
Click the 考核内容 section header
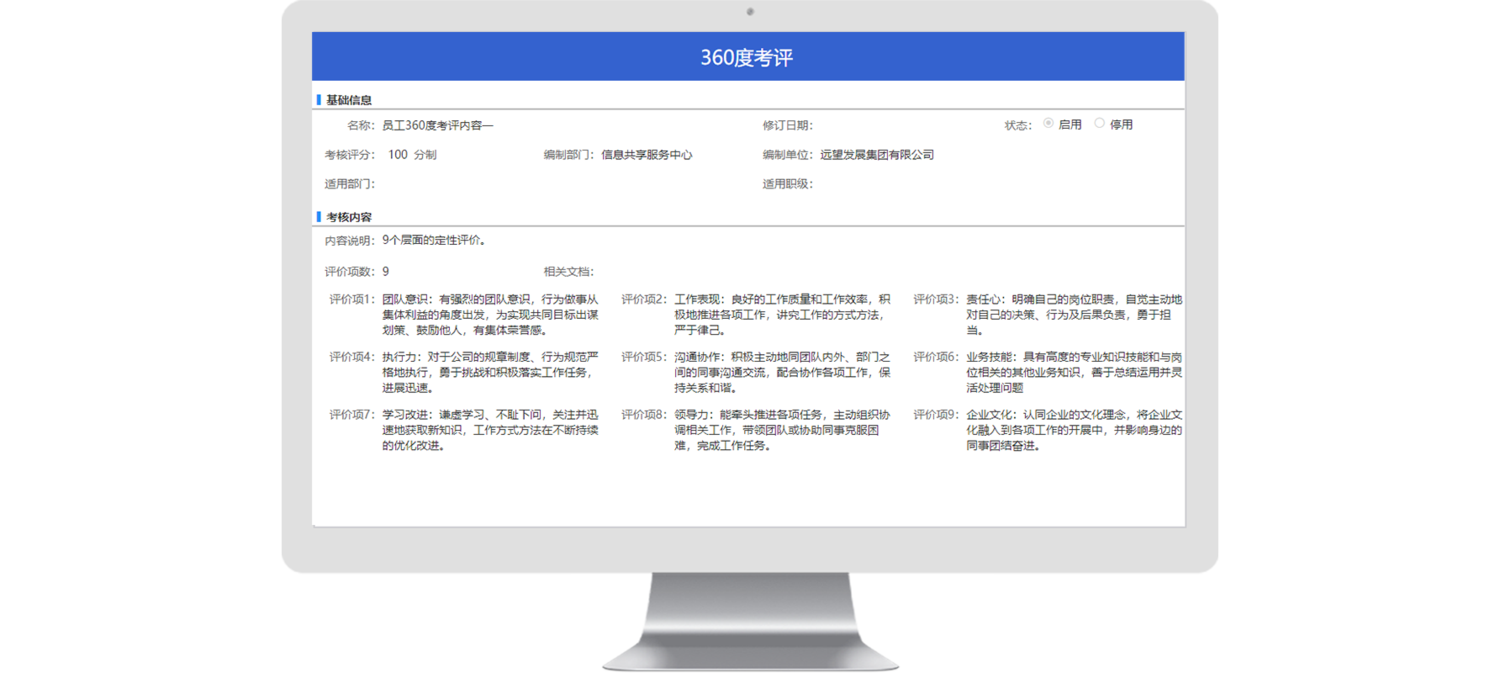click(348, 217)
